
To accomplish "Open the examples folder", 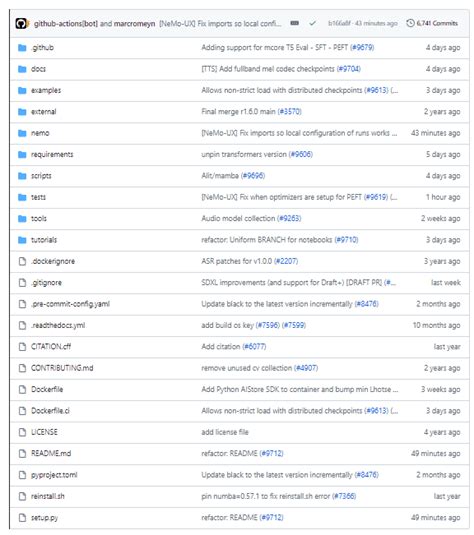I will pos(46,90).
